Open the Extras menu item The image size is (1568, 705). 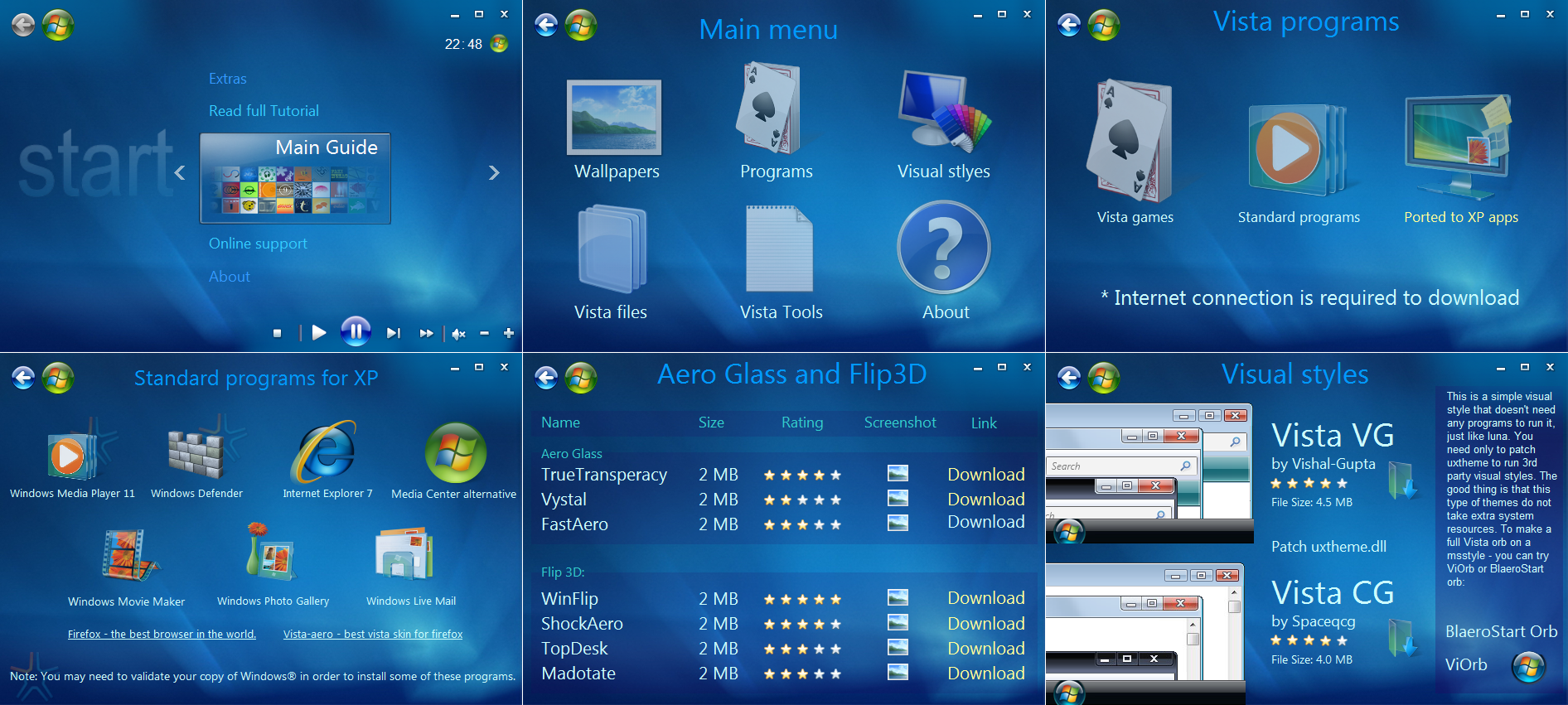[x=228, y=79]
